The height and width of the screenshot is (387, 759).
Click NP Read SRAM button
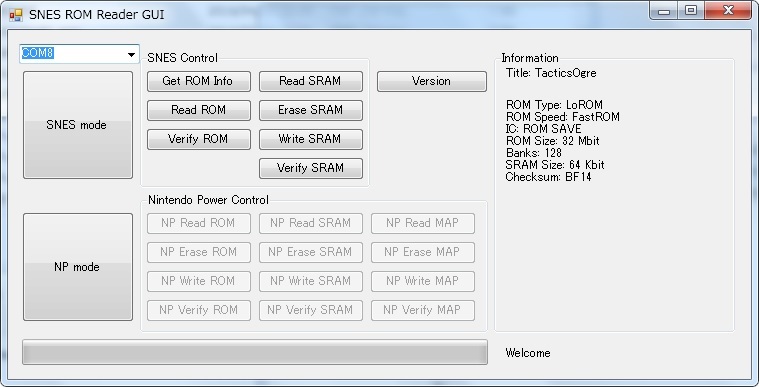(x=311, y=223)
